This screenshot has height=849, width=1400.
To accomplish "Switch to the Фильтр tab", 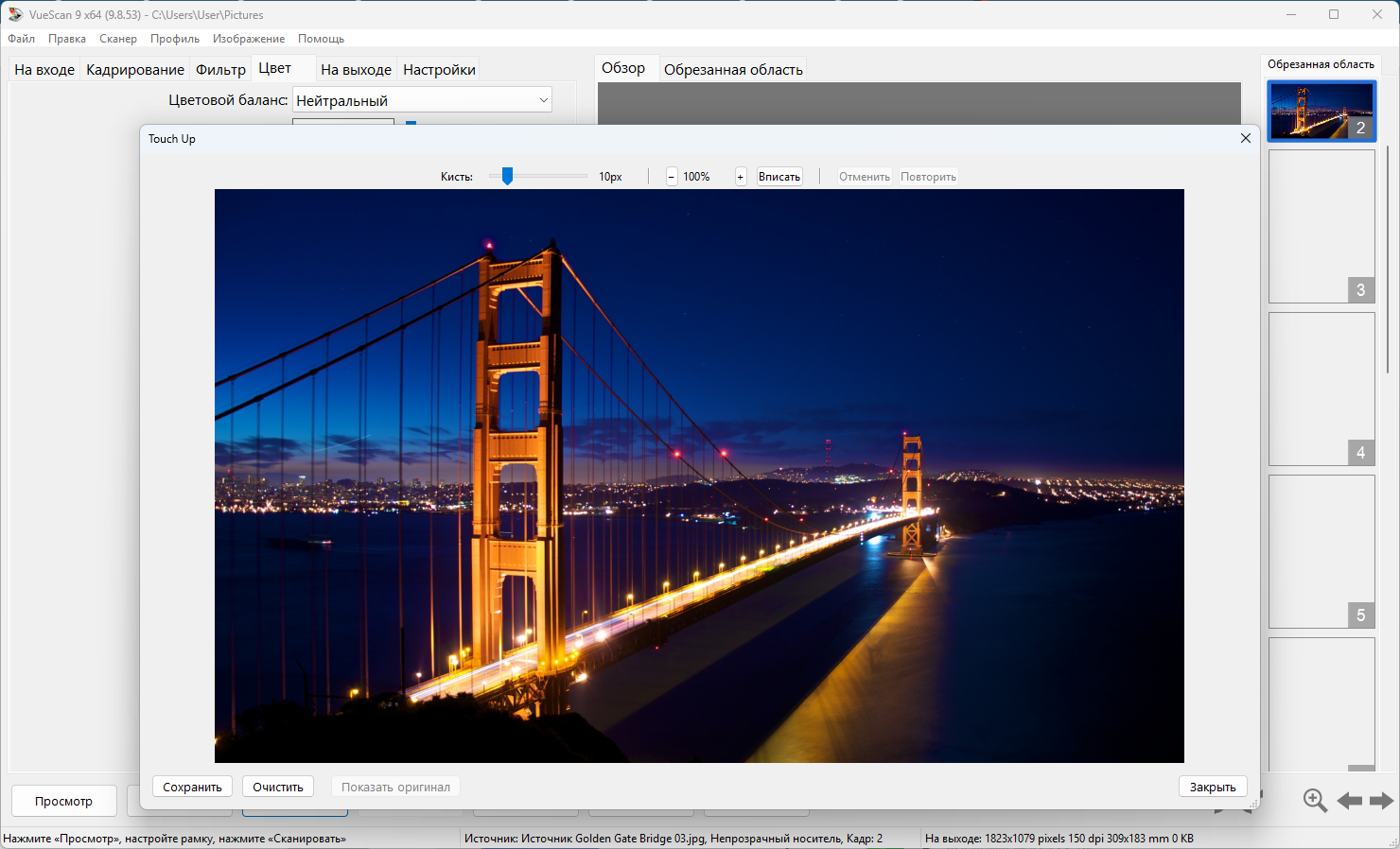I will 220,70.
